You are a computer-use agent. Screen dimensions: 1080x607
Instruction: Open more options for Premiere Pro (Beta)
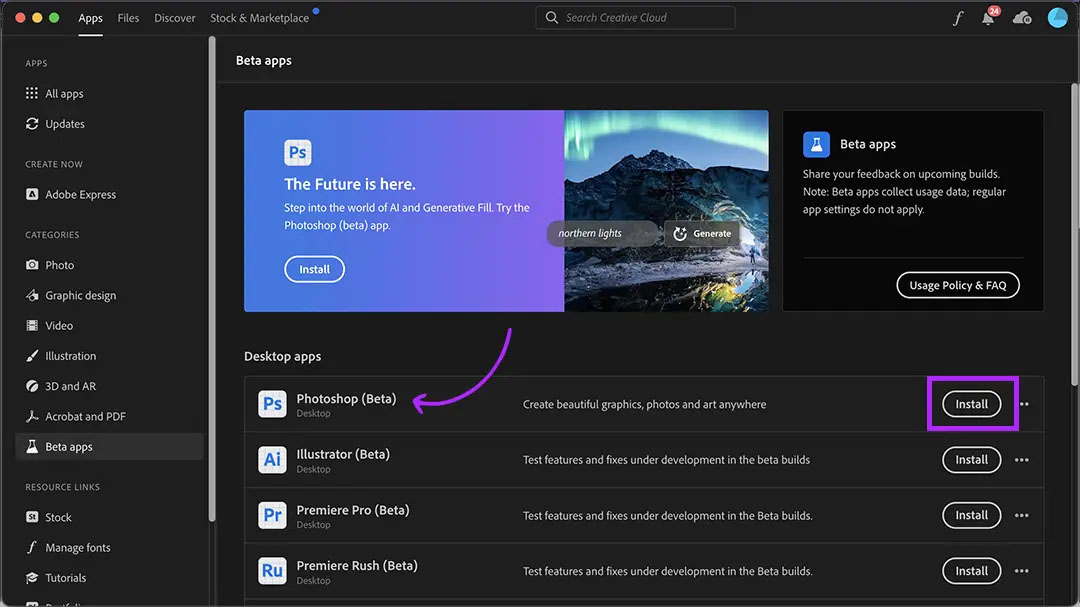[x=1021, y=515]
